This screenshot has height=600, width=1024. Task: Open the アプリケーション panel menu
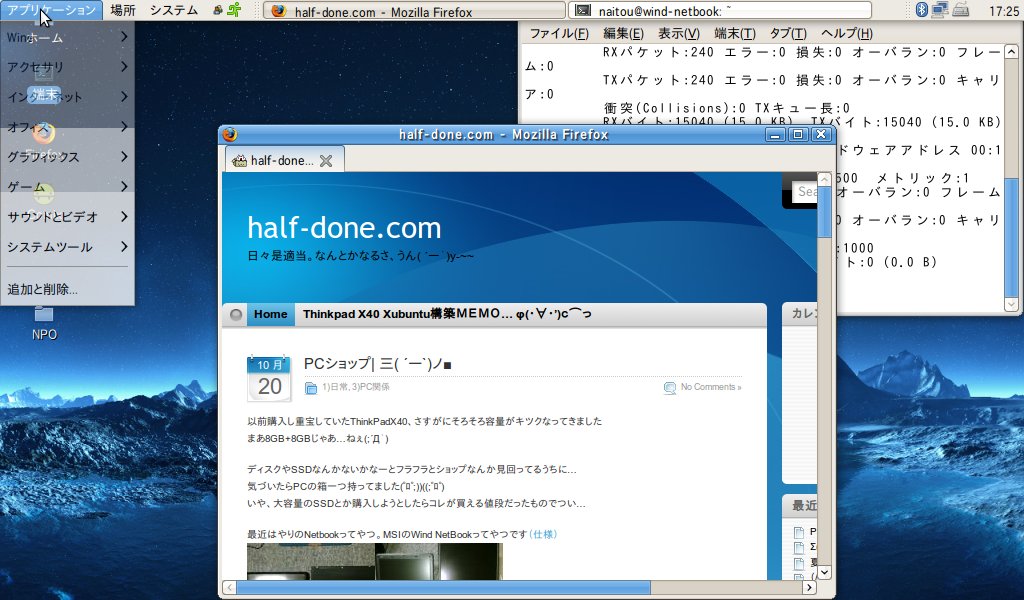point(52,10)
